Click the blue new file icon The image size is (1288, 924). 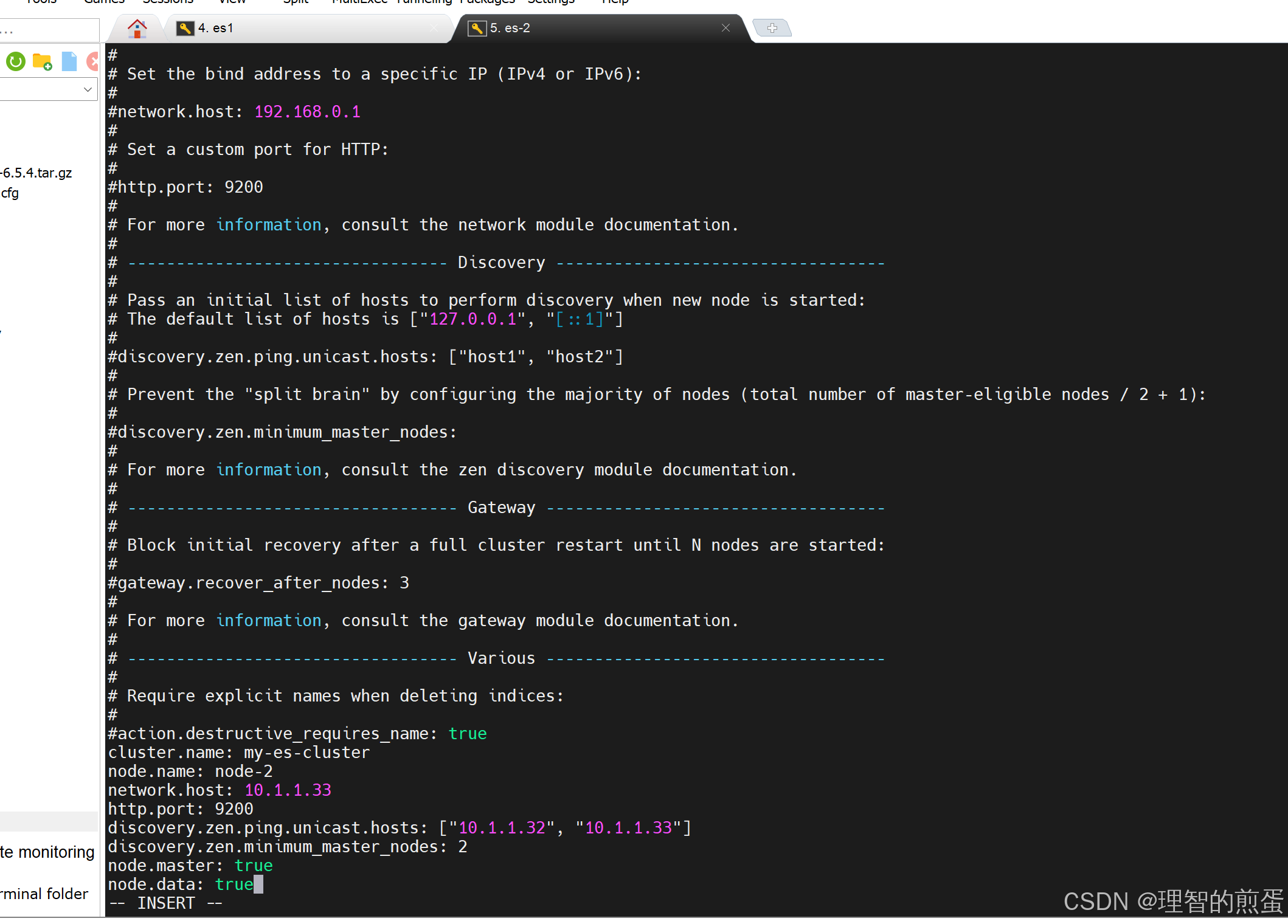(69, 61)
